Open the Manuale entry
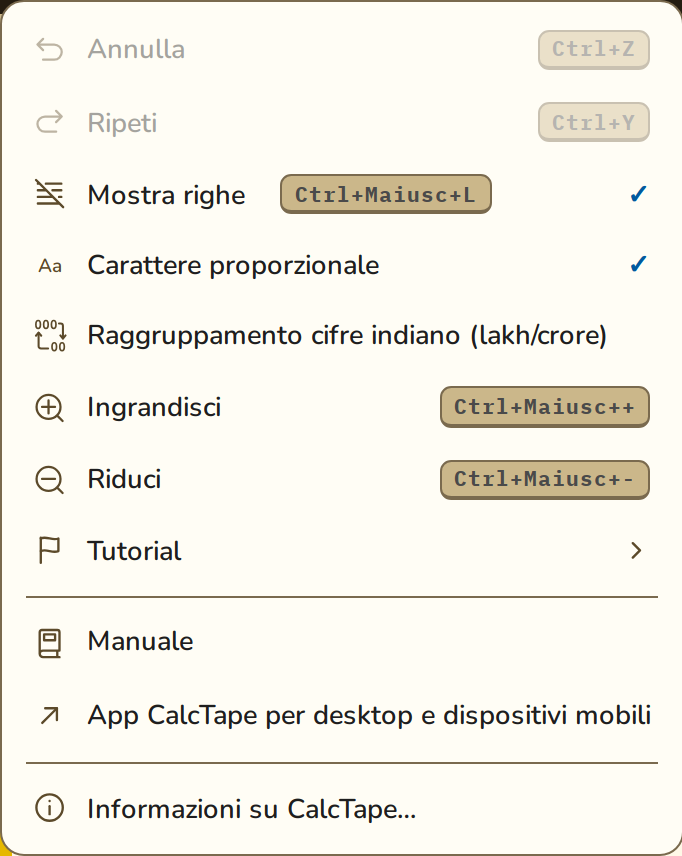The image size is (682, 856). click(341, 642)
